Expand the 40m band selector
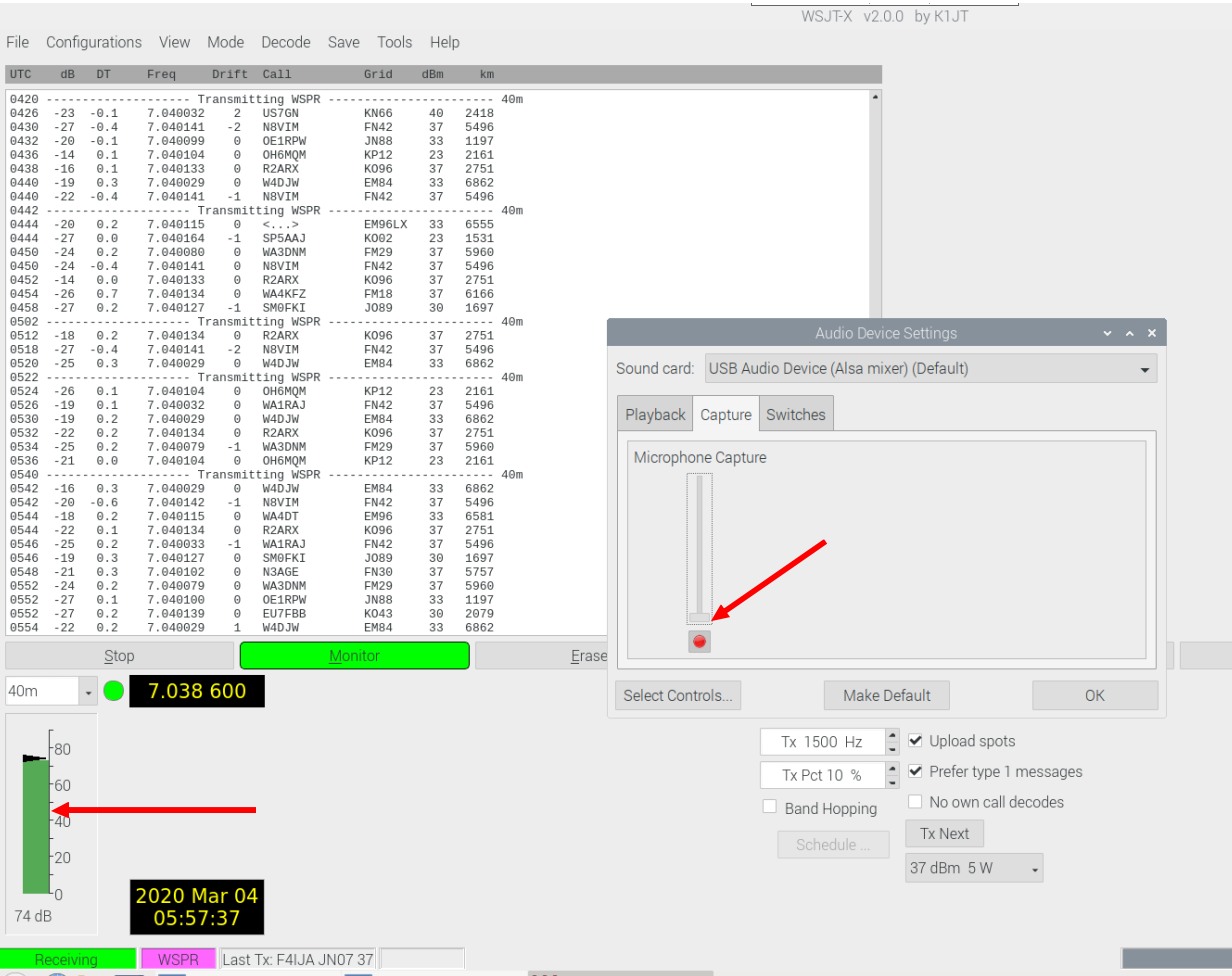Screen dimensions: 1232x976 pyautogui.click(x=88, y=692)
